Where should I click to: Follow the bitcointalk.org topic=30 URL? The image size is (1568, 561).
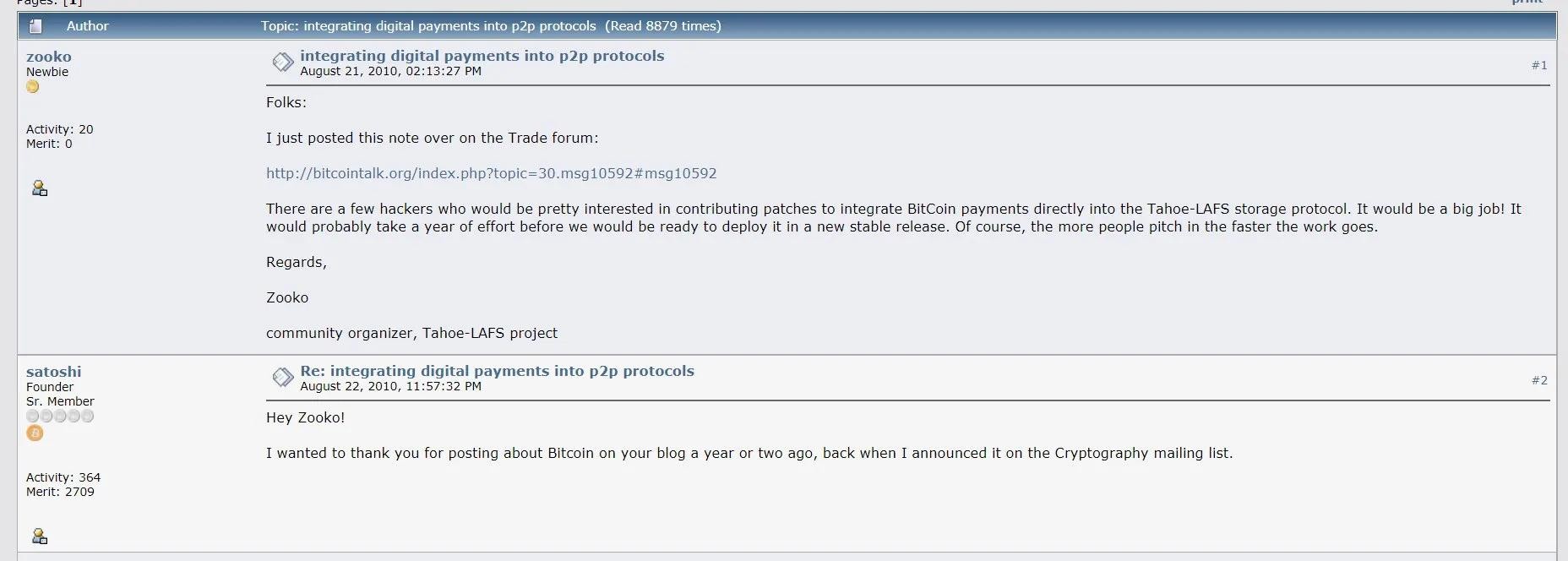click(x=491, y=173)
